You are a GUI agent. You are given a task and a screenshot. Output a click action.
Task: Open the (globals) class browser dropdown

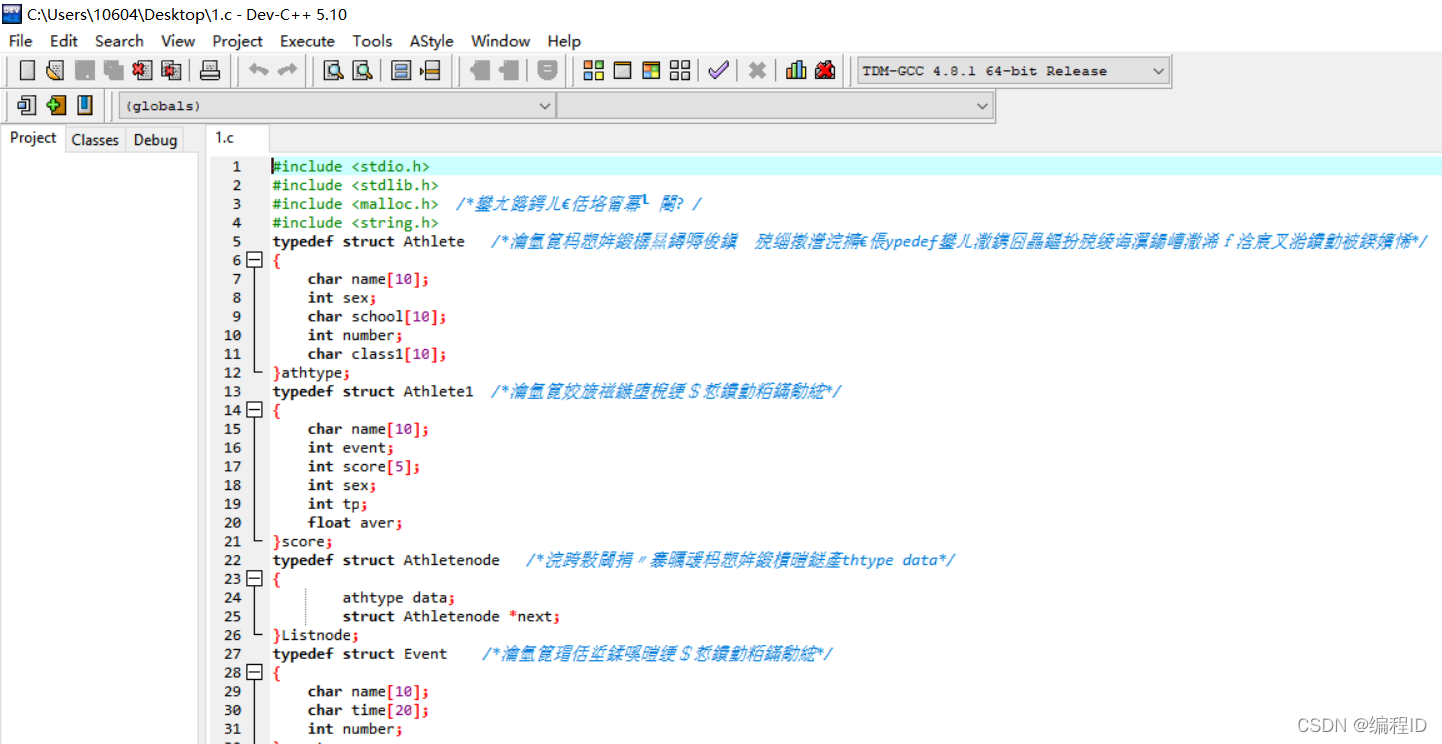click(543, 105)
